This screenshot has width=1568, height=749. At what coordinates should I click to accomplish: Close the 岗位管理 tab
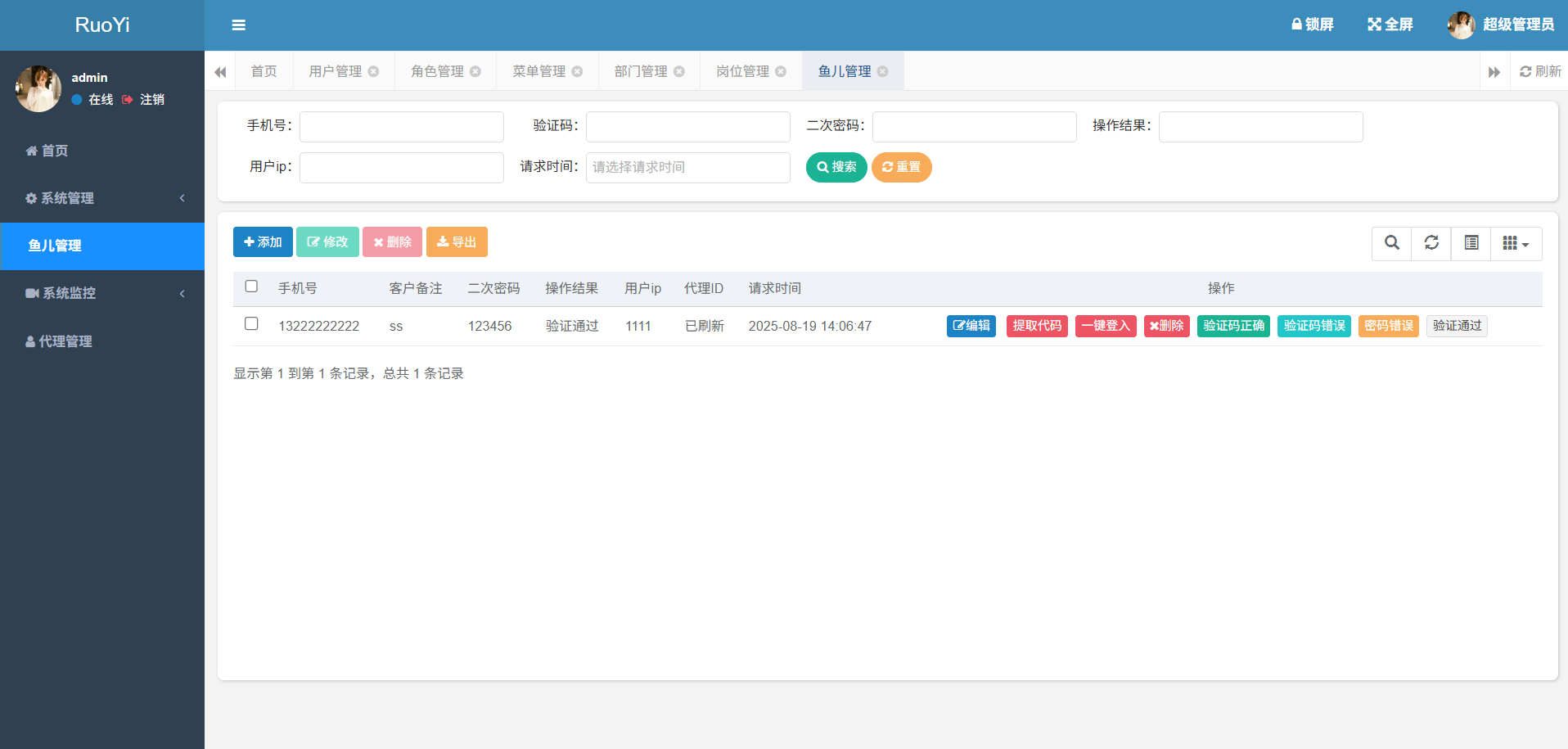point(781,71)
